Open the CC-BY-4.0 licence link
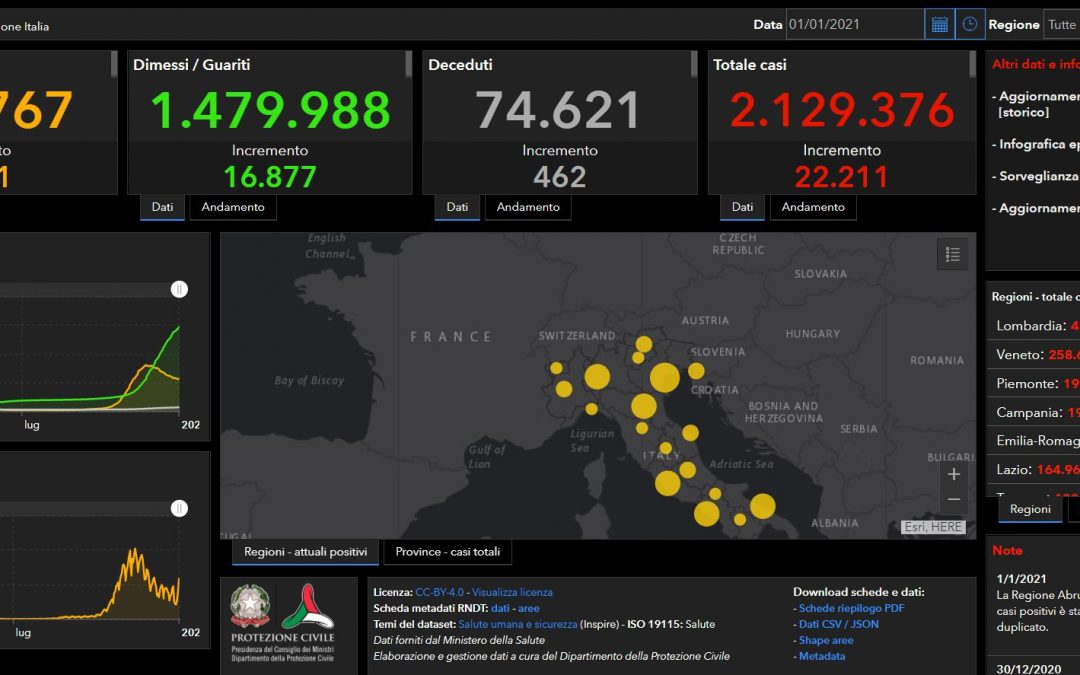Image resolution: width=1080 pixels, height=675 pixels. [x=439, y=592]
